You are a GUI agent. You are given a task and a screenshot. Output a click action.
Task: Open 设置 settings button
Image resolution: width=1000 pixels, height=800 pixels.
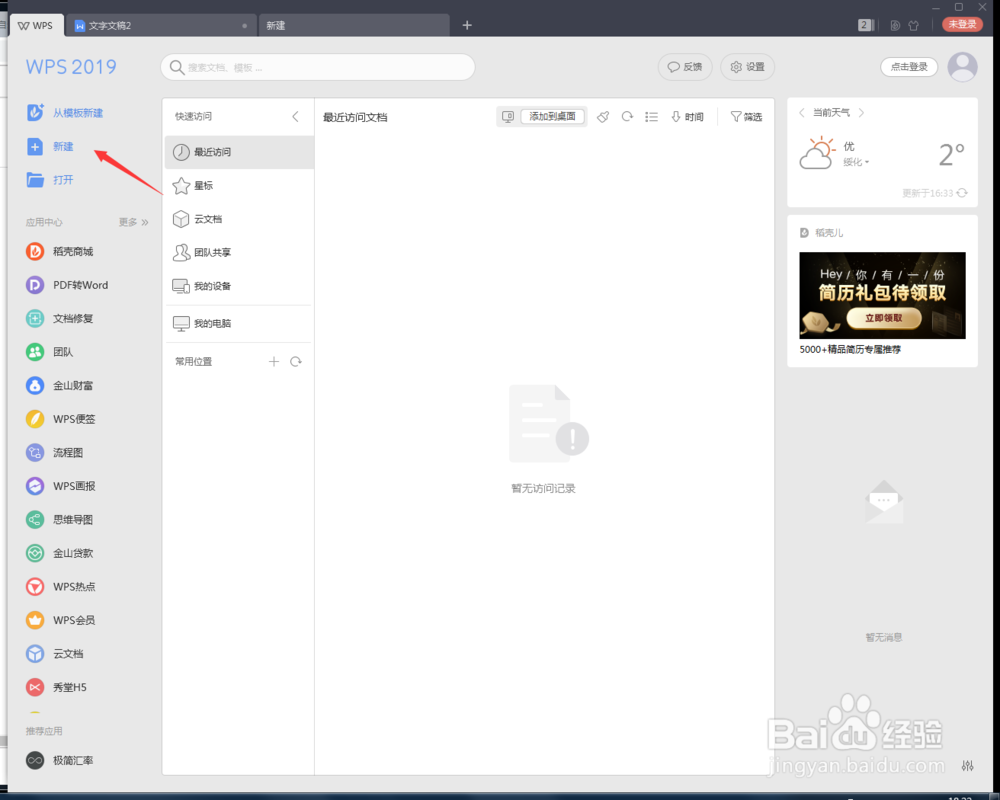(747, 67)
